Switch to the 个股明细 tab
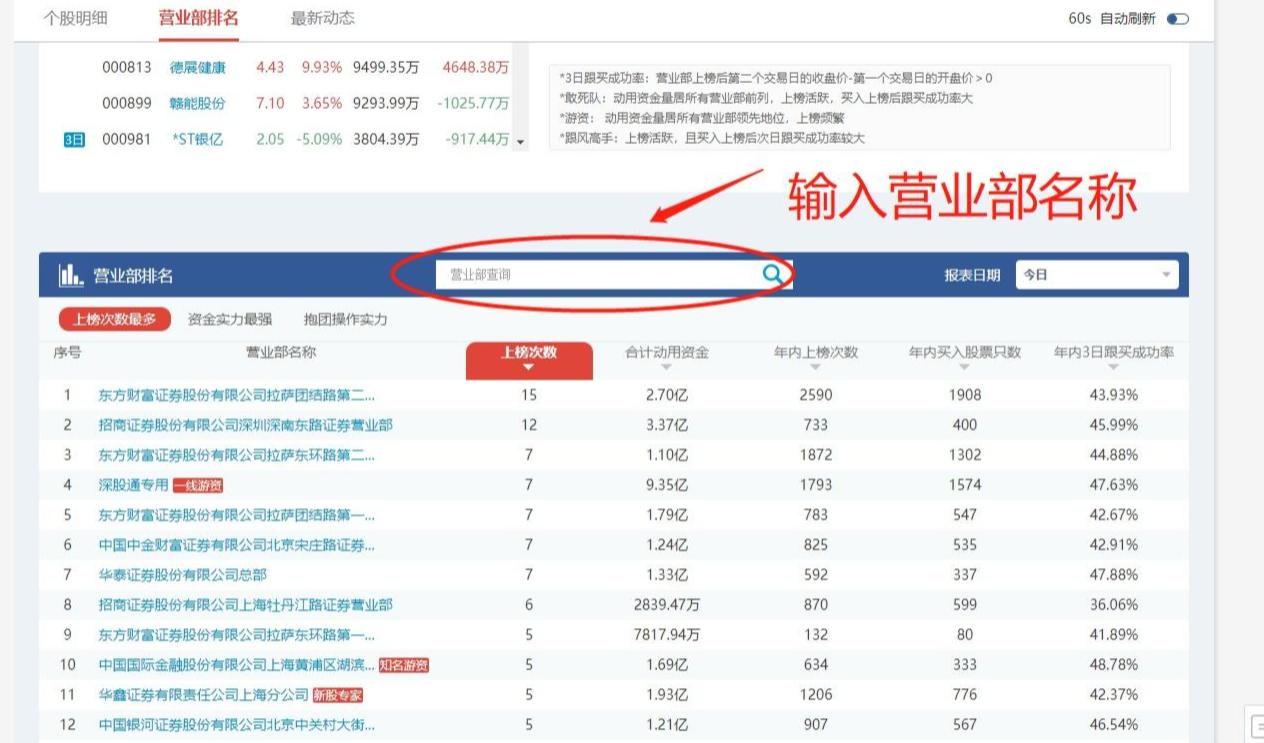This screenshot has width=1264, height=743. [76, 18]
